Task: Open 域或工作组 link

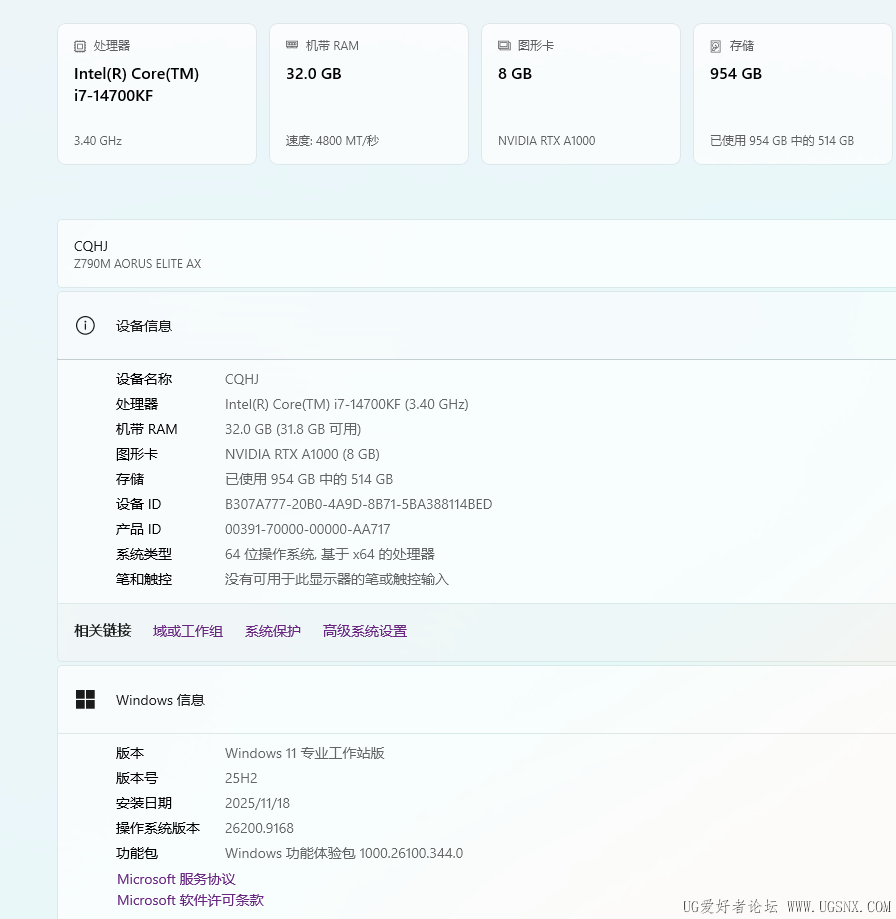Action: pos(188,631)
